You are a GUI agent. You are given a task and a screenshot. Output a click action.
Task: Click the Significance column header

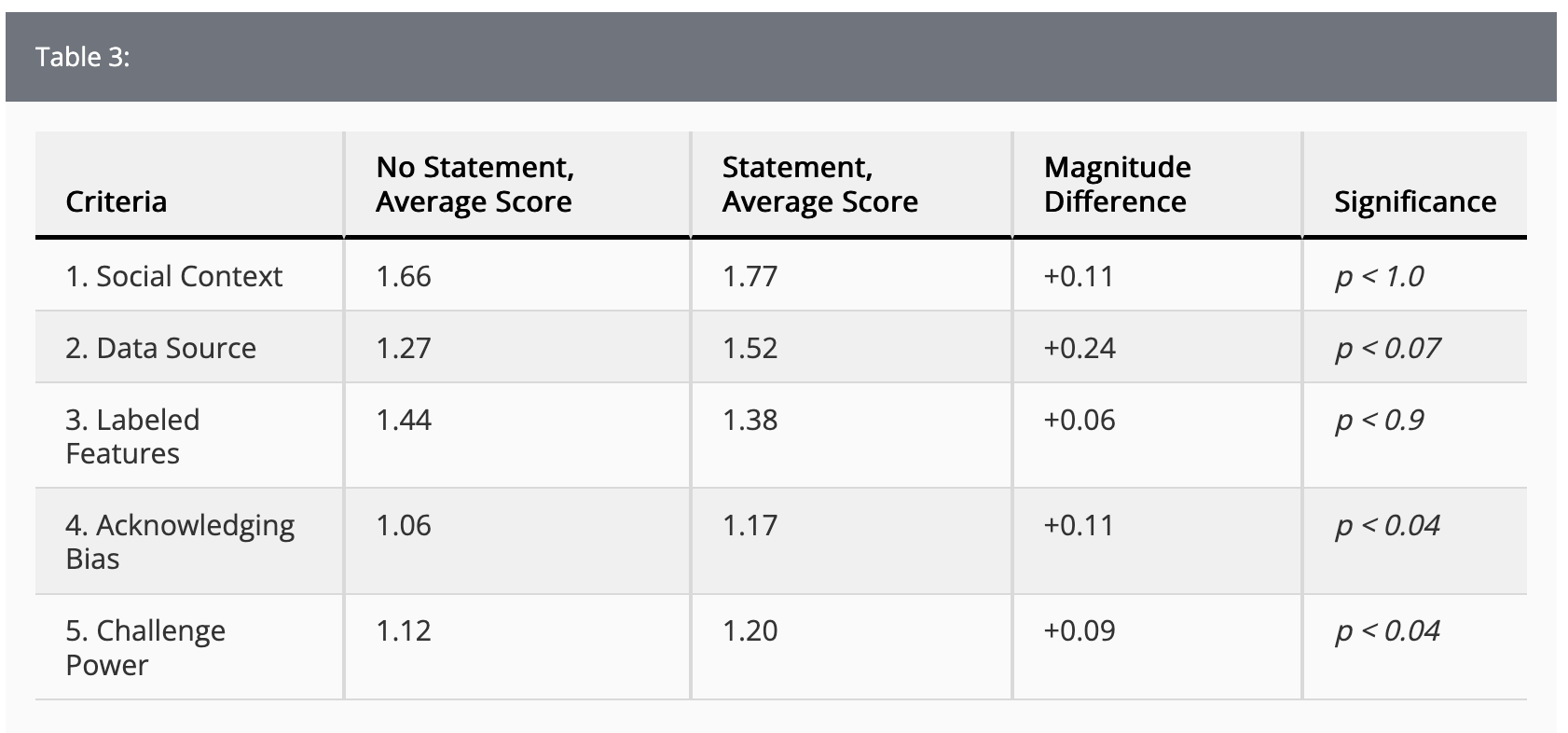[1415, 201]
